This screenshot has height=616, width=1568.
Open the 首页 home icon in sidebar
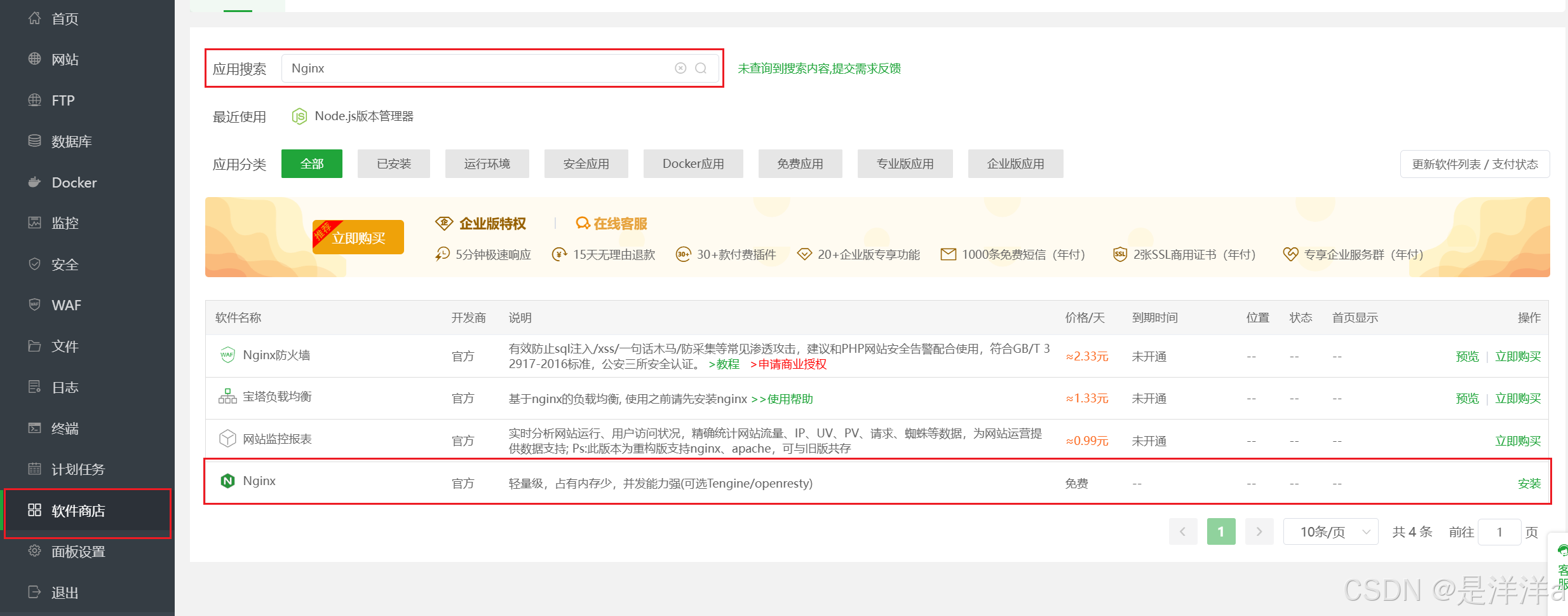35,18
